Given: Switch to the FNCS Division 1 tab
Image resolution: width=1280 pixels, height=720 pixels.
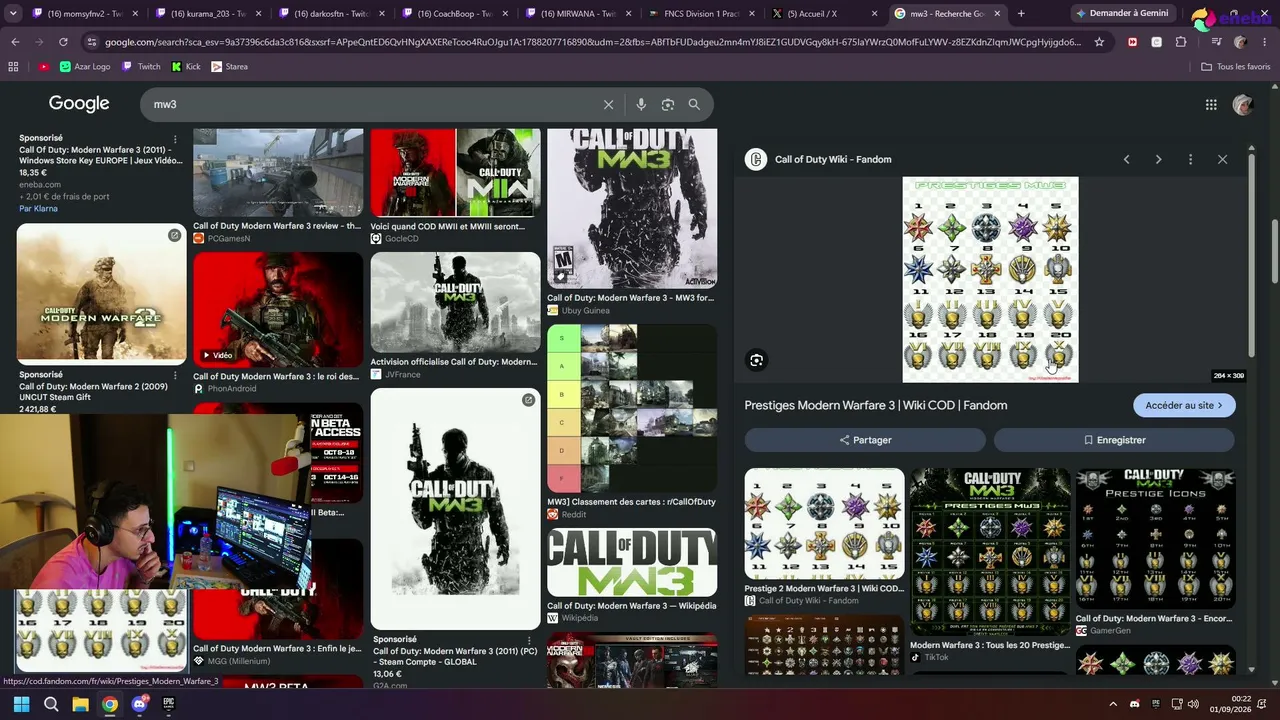Looking at the screenshot, I should (x=700, y=14).
